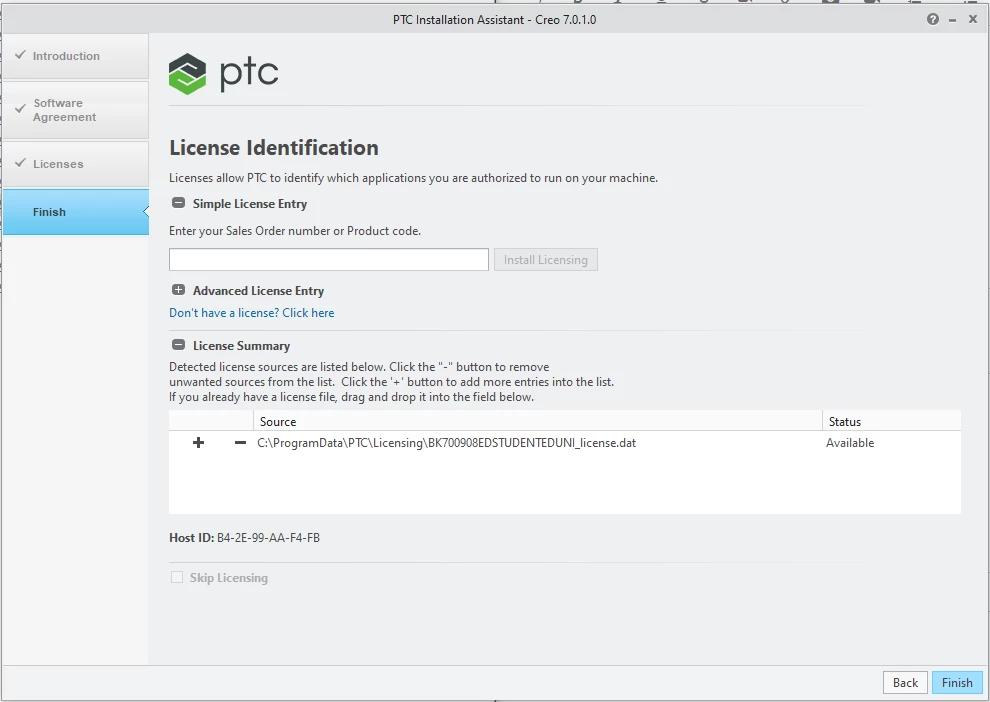Expand the Advanced License Entry section
990x702 pixels.
179,290
